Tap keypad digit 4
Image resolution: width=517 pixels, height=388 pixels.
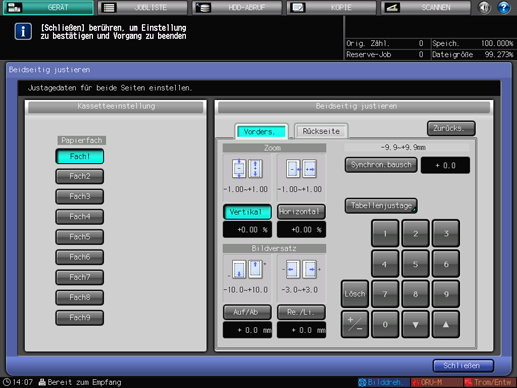pyautogui.click(x=385, y=264)
